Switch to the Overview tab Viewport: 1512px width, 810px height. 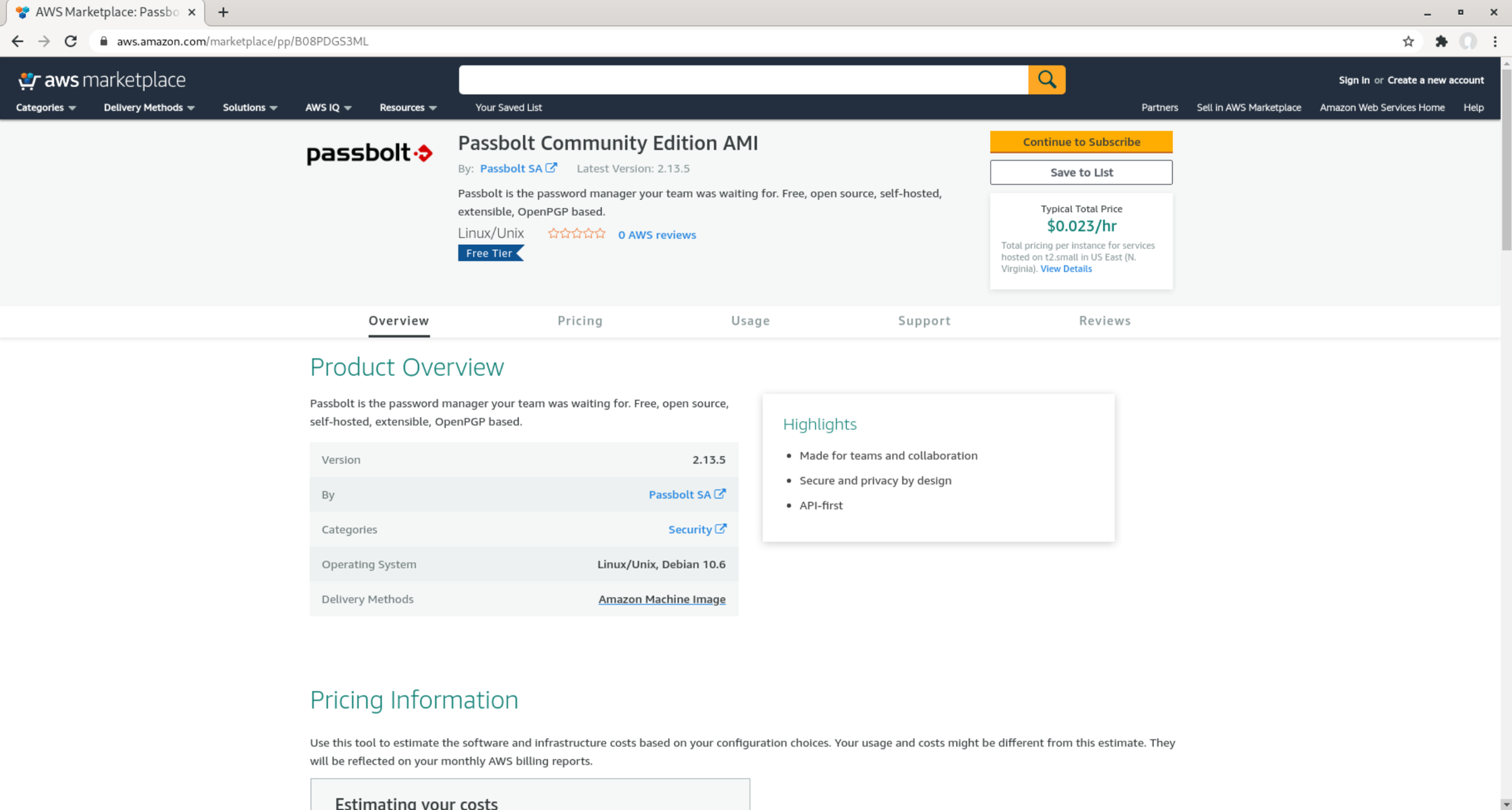[x=398, y=320]
